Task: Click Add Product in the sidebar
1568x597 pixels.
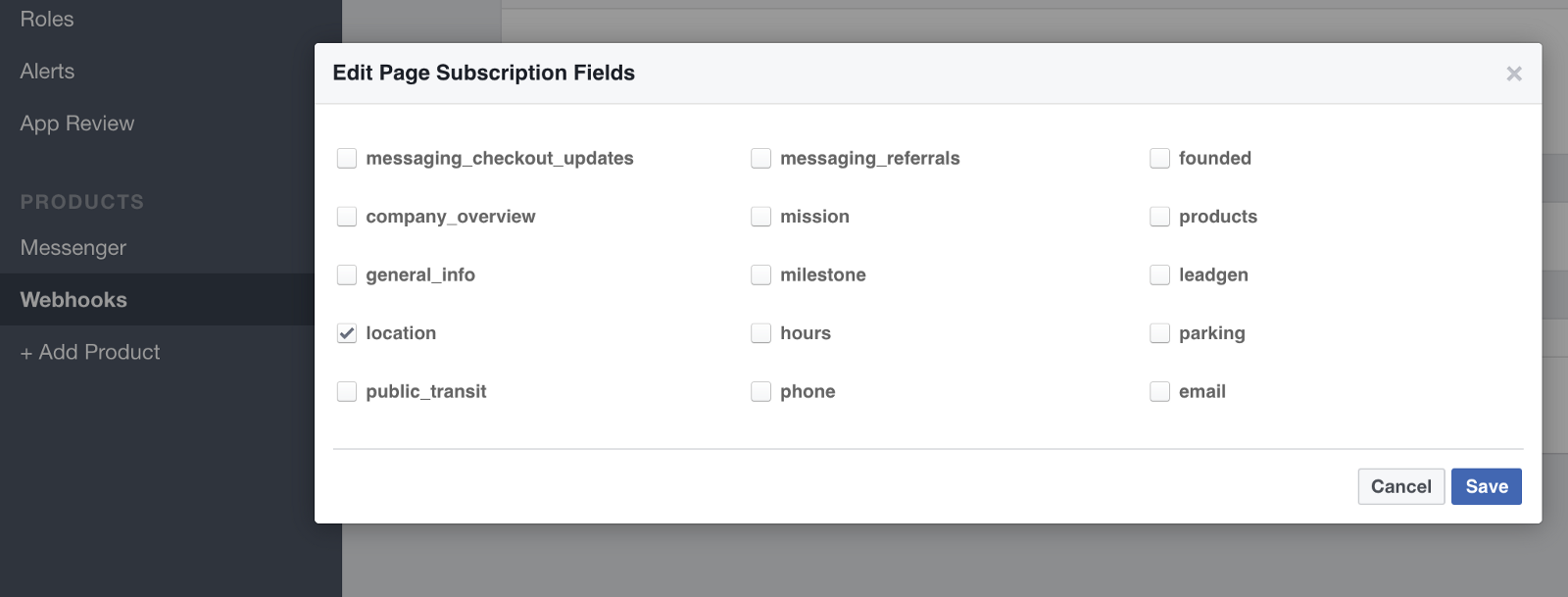Action: (90, 352)
